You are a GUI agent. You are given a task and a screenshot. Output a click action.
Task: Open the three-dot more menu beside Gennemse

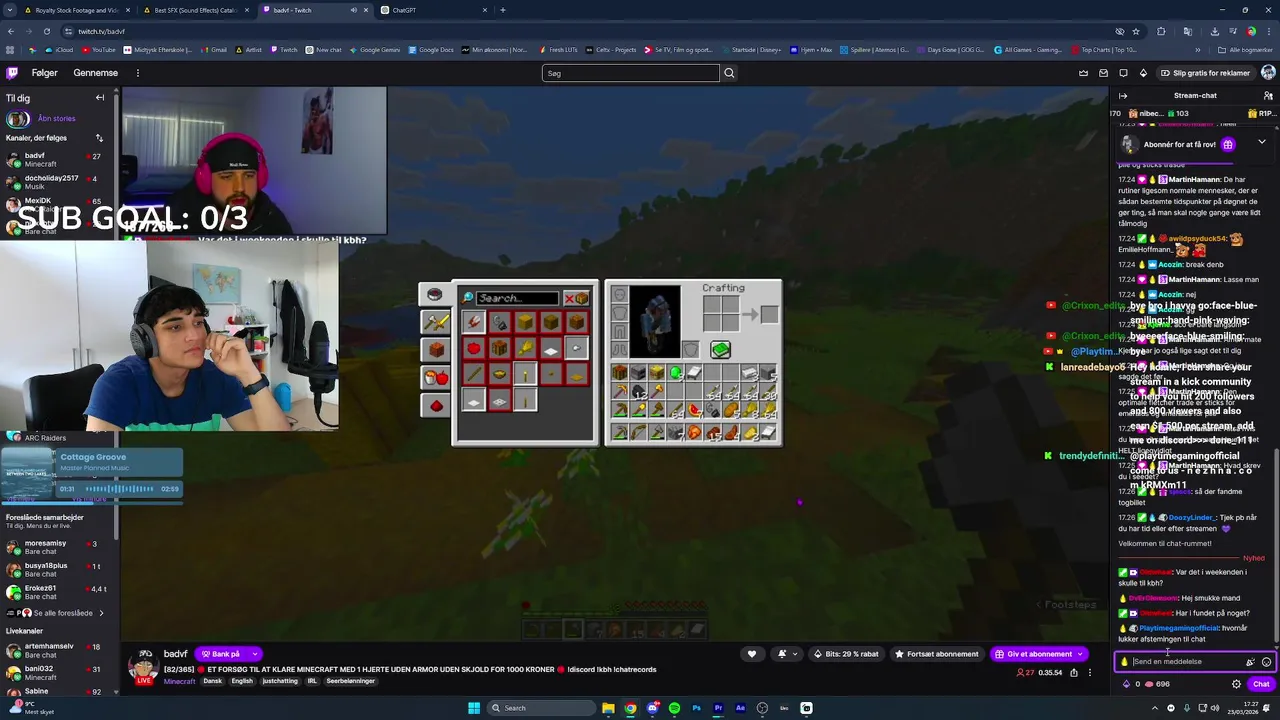[x=138, y=73]
